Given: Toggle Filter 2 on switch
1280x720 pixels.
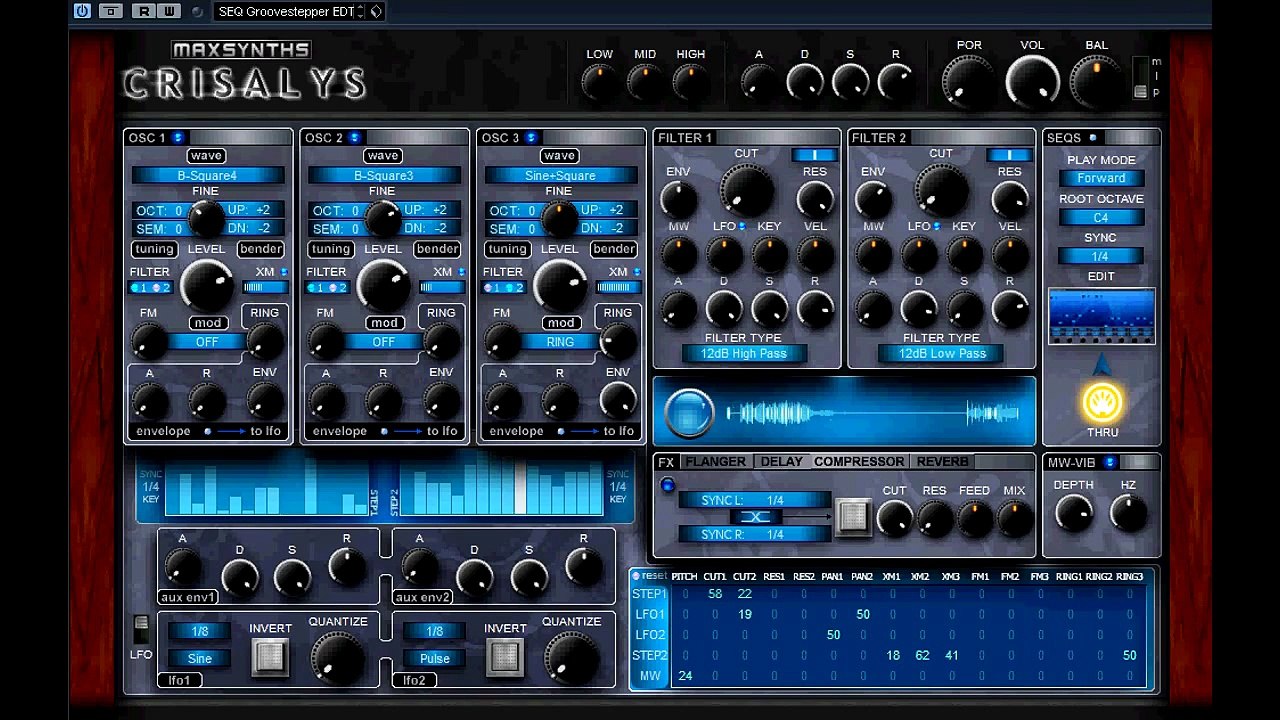Looking at the screenshot, I should [1009, 155].
